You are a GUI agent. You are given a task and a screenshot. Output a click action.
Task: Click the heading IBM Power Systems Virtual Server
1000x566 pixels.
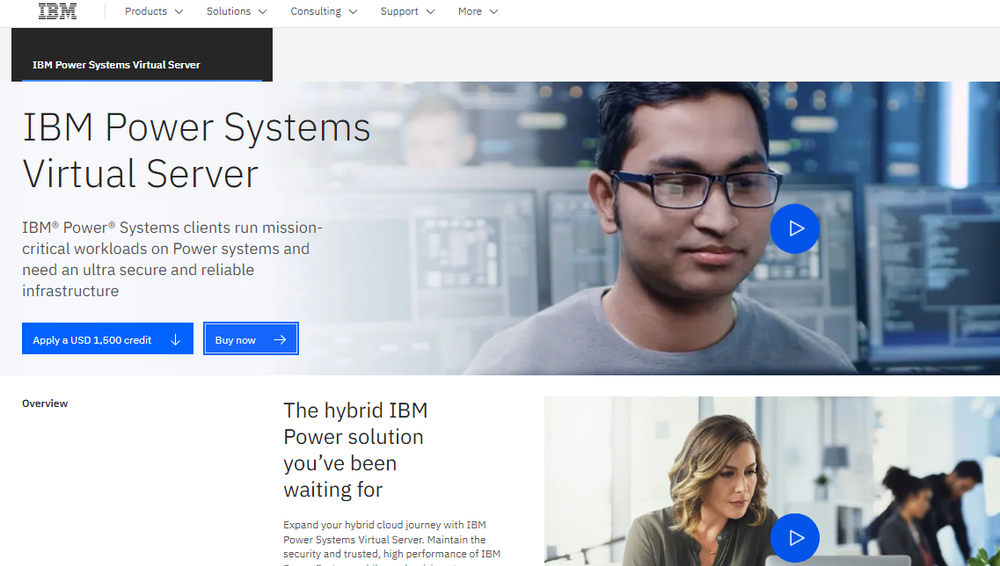click(x=196, y=150)
